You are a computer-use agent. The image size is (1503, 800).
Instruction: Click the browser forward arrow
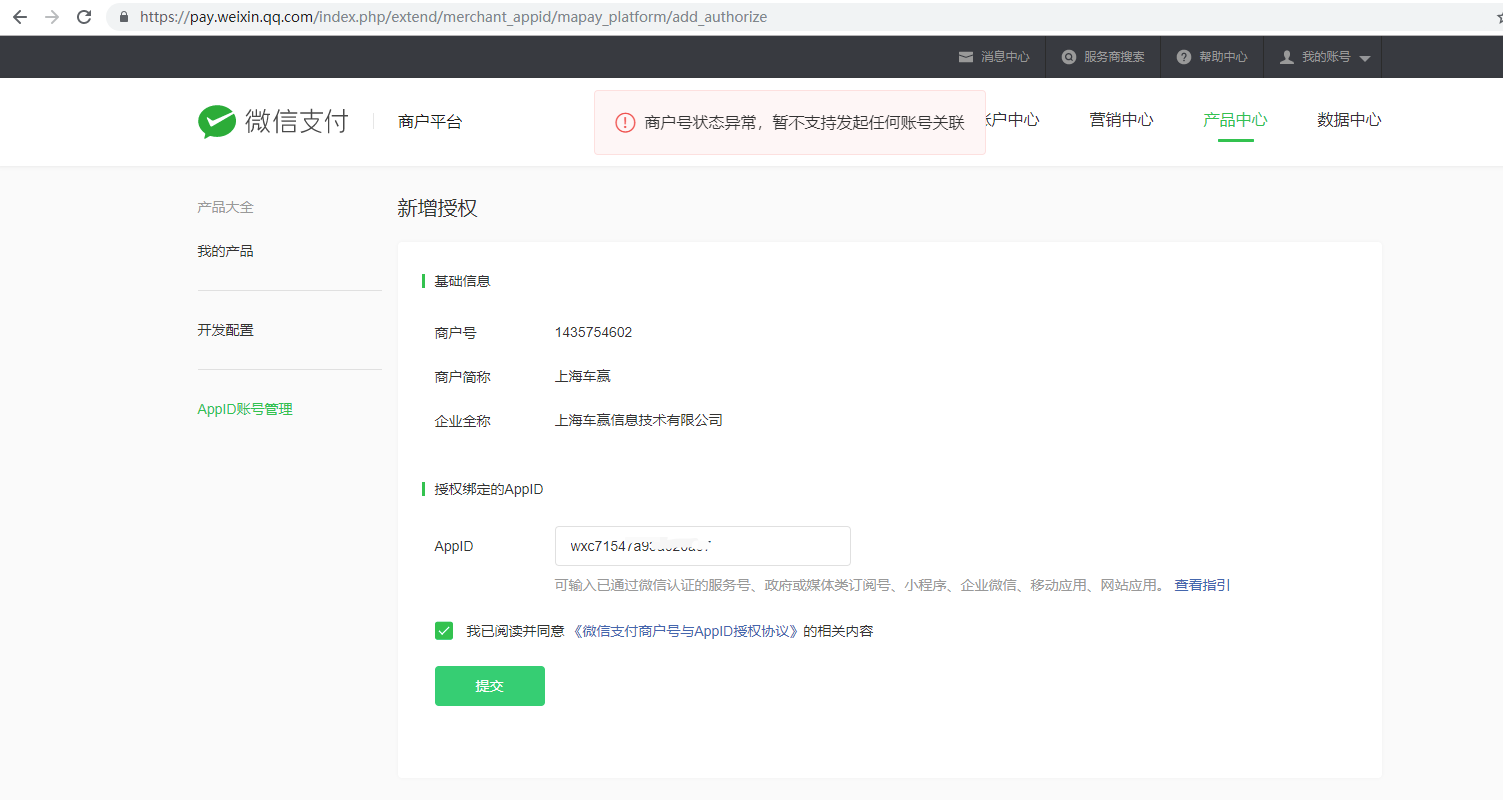[x=52, y=17]
